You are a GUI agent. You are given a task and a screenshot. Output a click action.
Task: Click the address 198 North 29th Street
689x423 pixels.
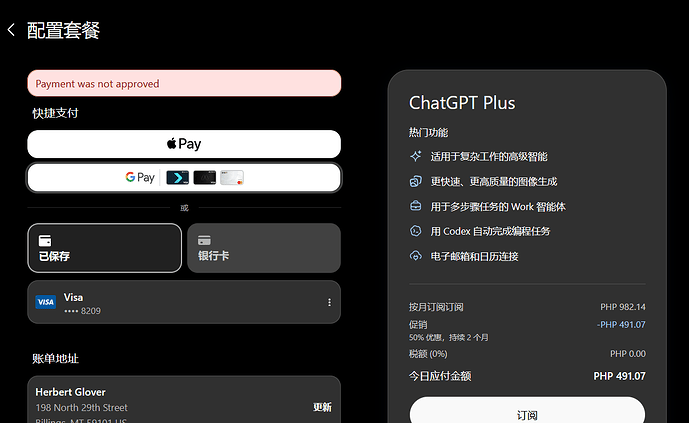click(81, 408)
